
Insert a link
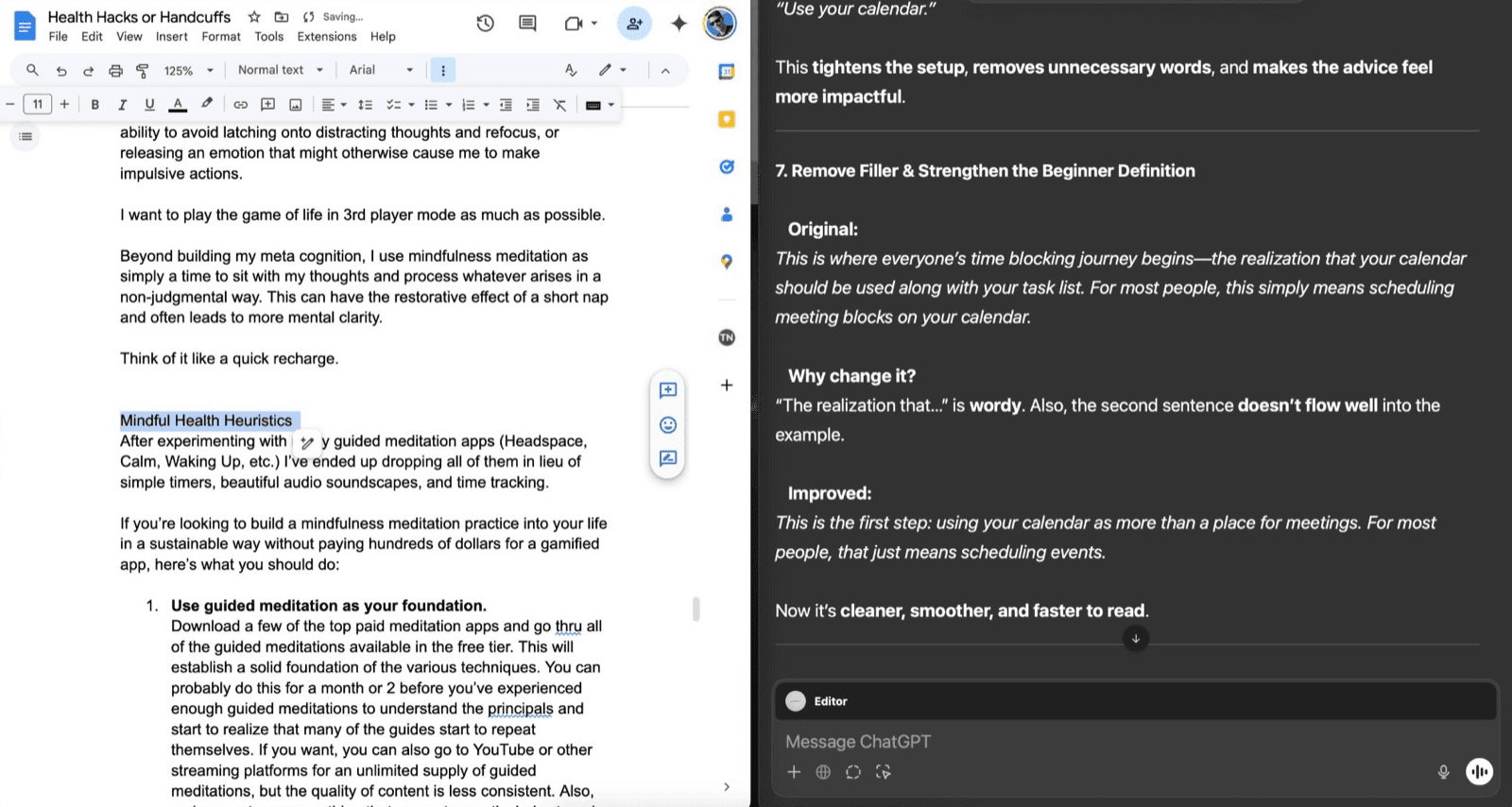[241, 105]
